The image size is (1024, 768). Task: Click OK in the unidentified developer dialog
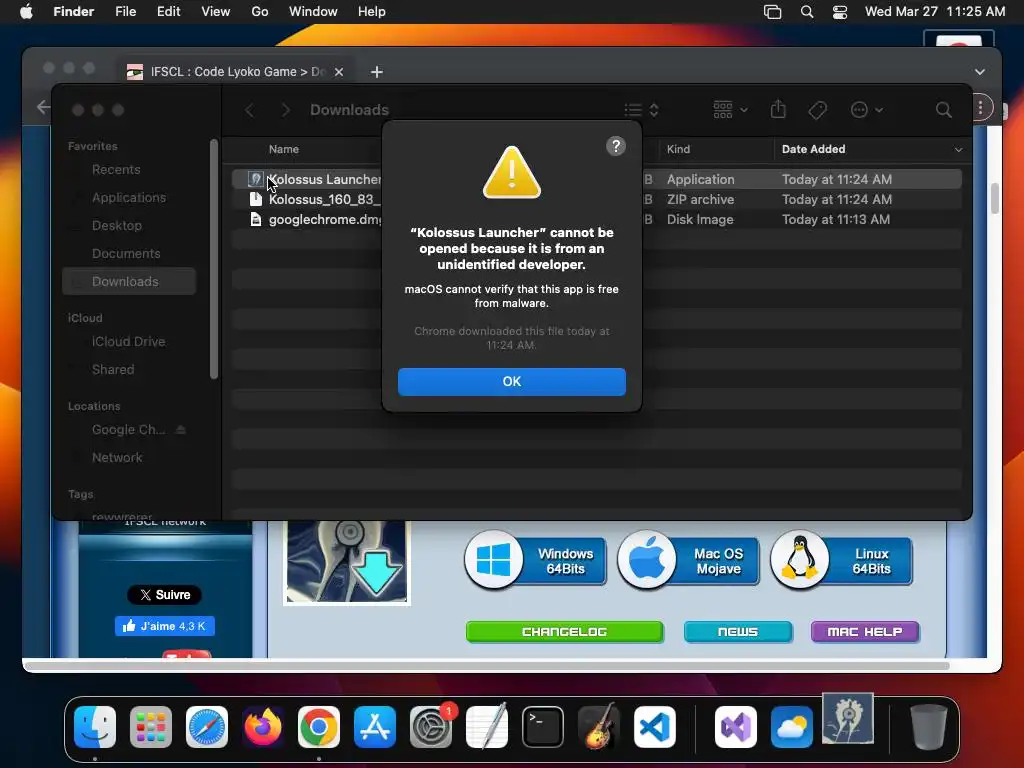(511, 381)
